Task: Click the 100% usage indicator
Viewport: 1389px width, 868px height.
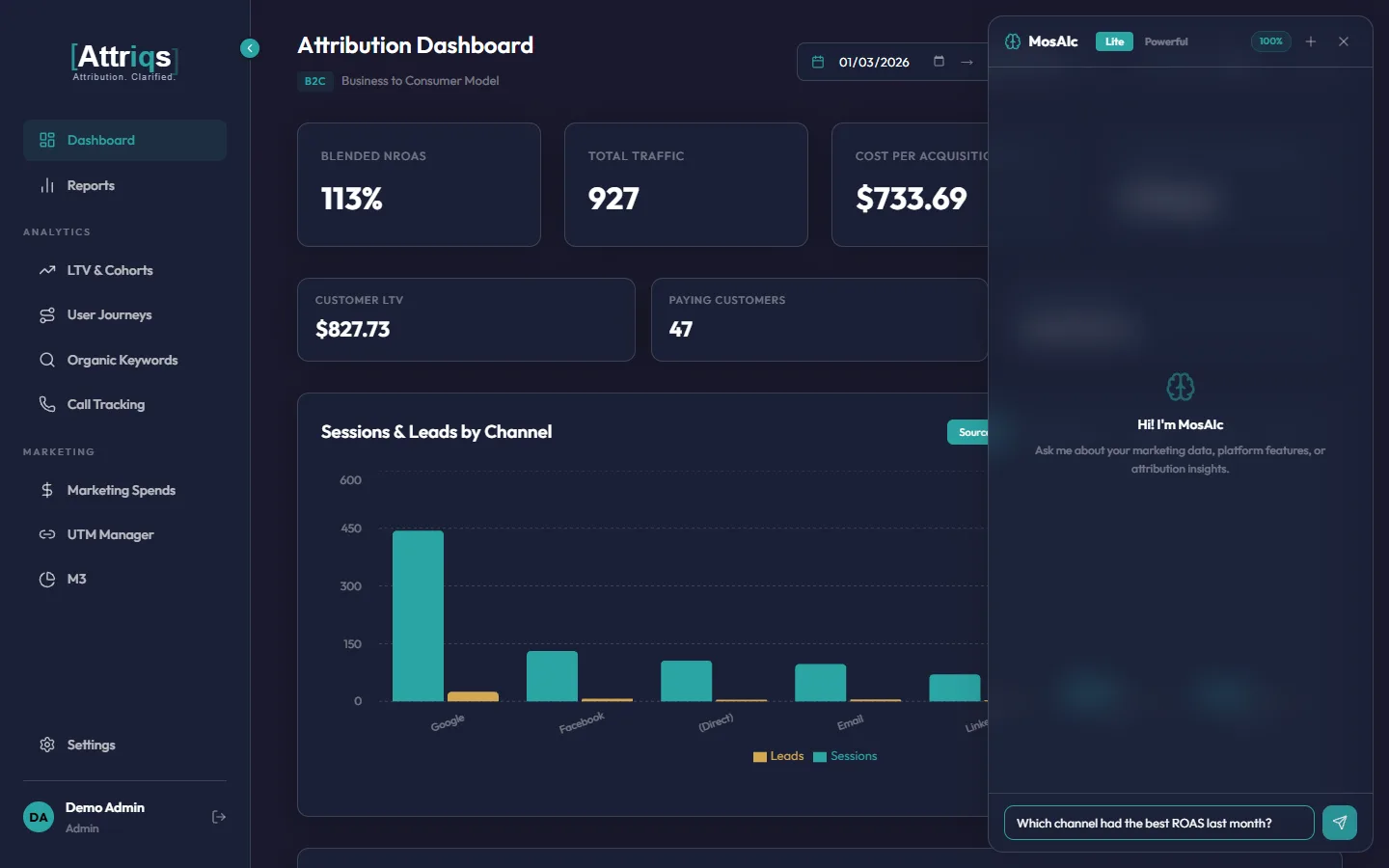Action: [x=1270, y=41]
